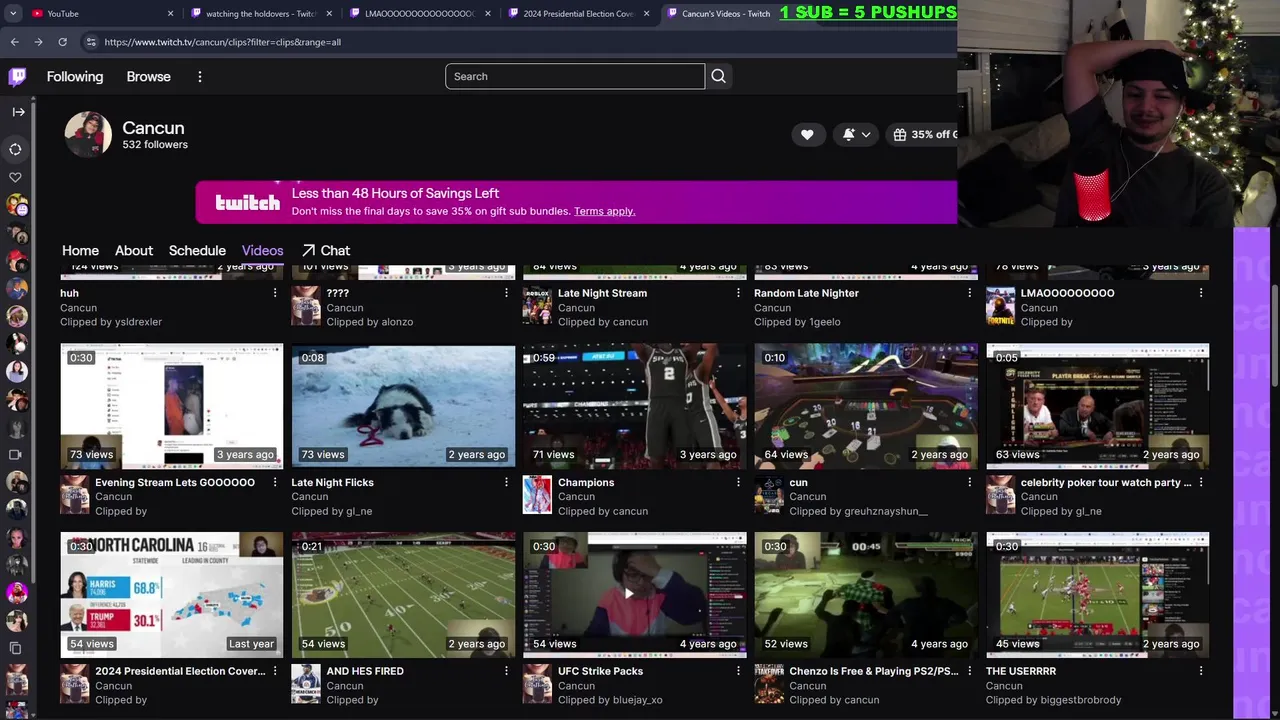
Task: Open options for UFC Strike Packs clip
Action: [738, 671]
